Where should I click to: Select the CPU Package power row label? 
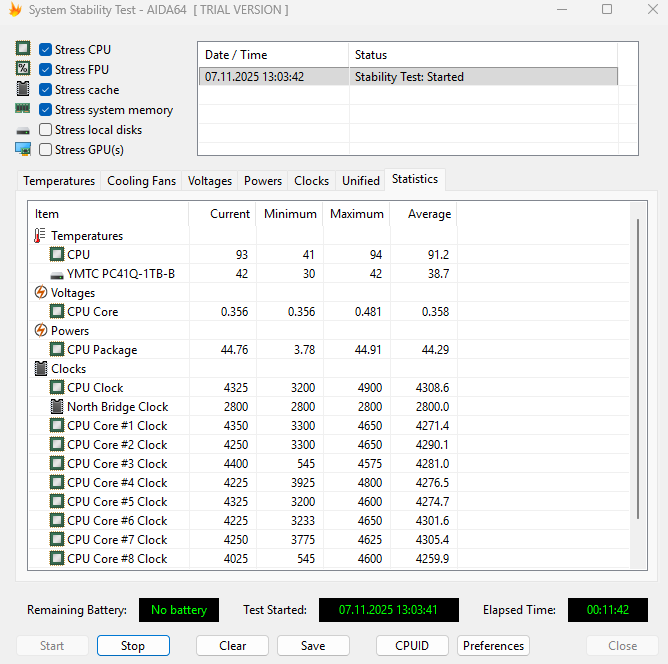pyautogui.click(x=102, y=350)
